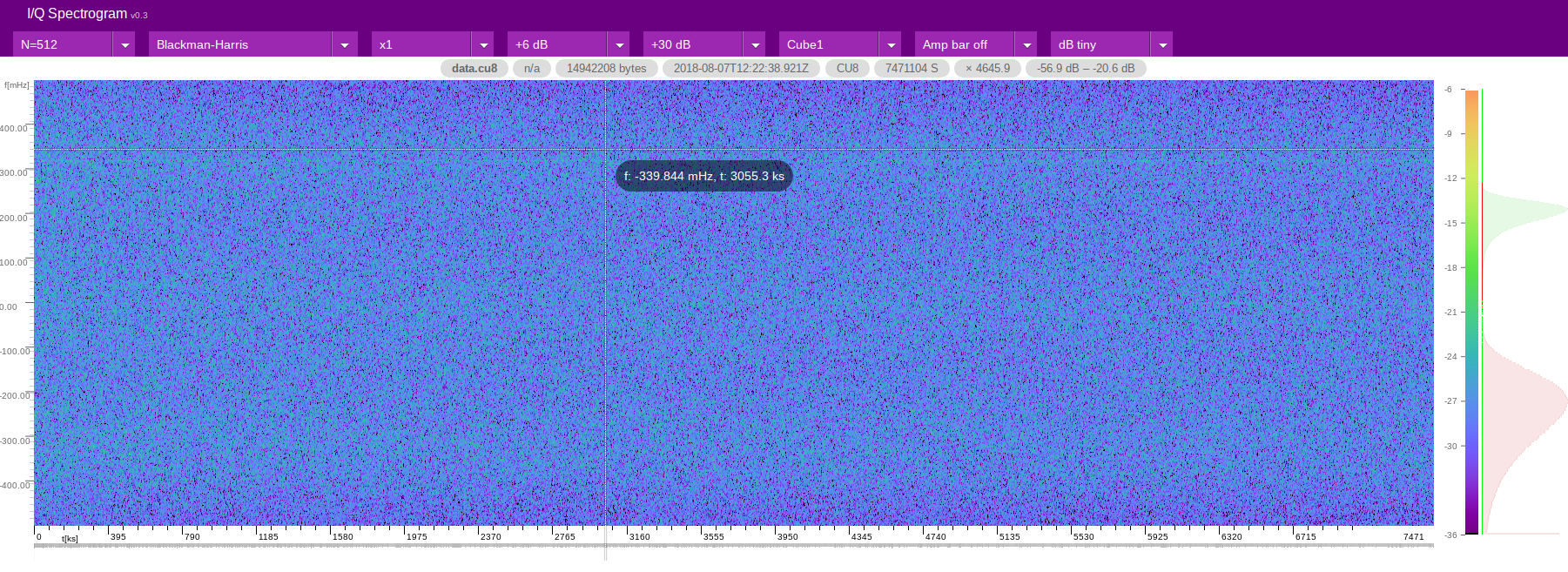Click the 2018-08-07T12:22:38.921Z timestamp badge

pyautogui.click(x=741, y=68)
